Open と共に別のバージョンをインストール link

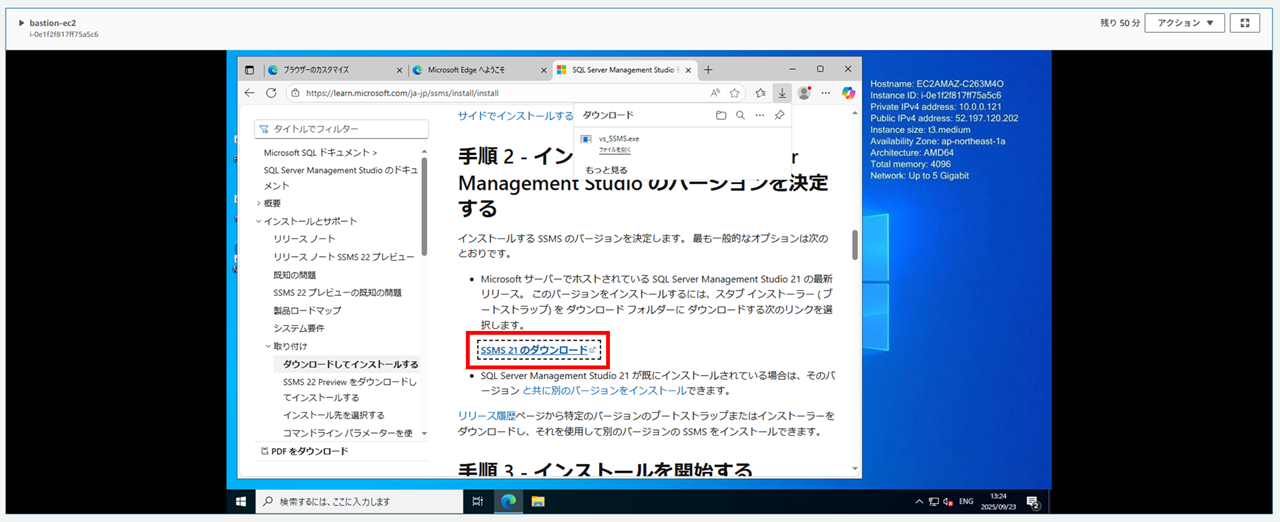[x=604, y=390]
